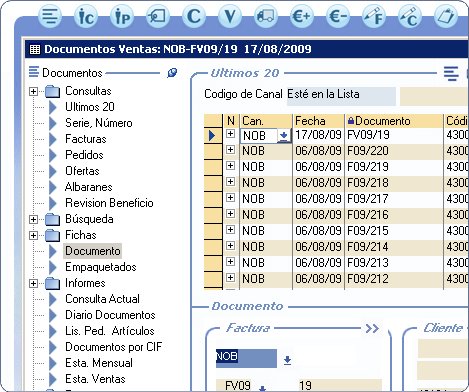The width and height of the screenshot is (469, 392).
Task: Select Pedidos in the documents tree
Action: click(84, 155)
